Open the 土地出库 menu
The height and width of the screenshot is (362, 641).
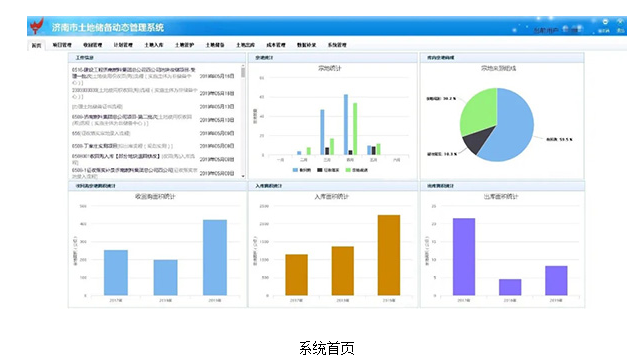[x=245, y=45]
